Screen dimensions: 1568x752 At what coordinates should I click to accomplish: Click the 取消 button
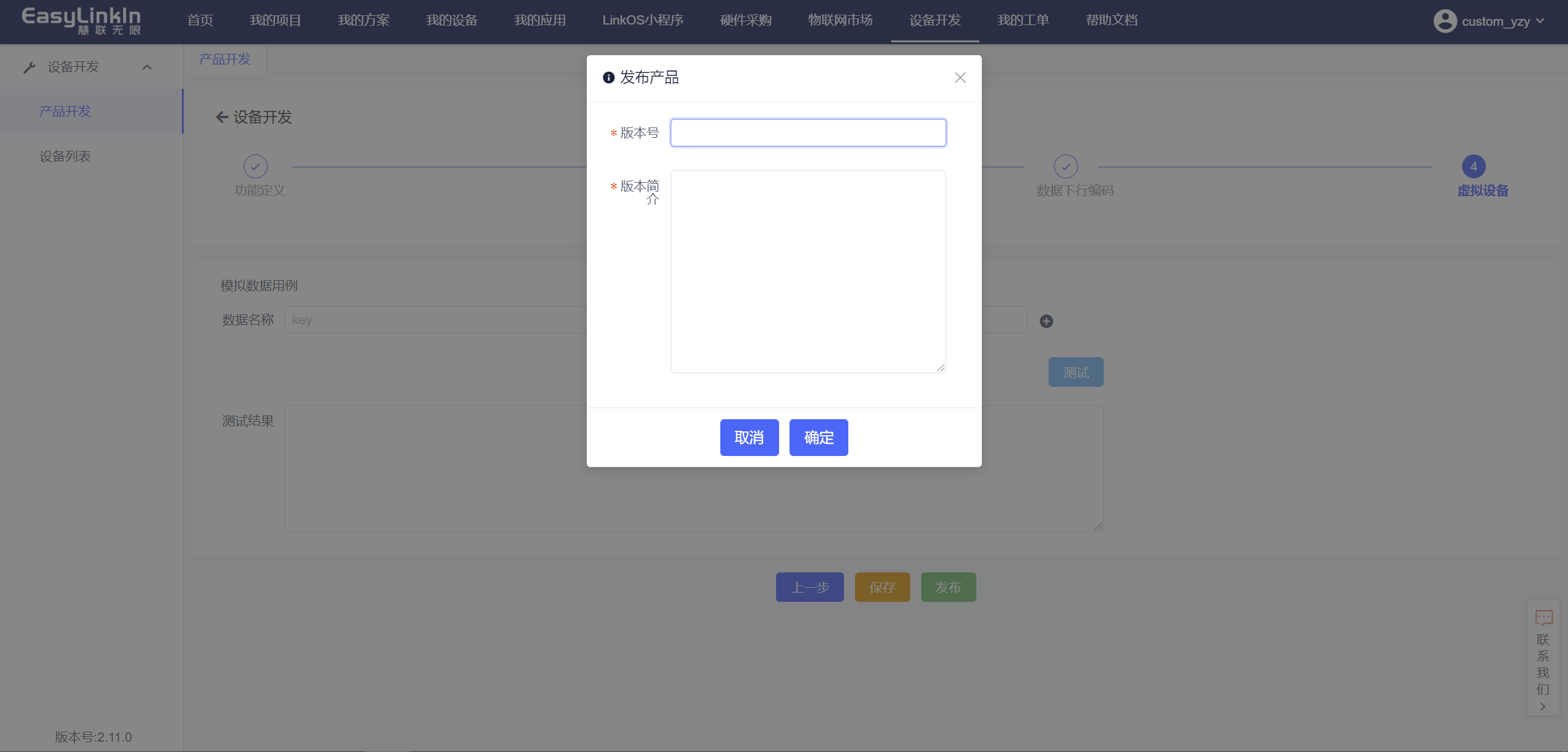[749, 438]
